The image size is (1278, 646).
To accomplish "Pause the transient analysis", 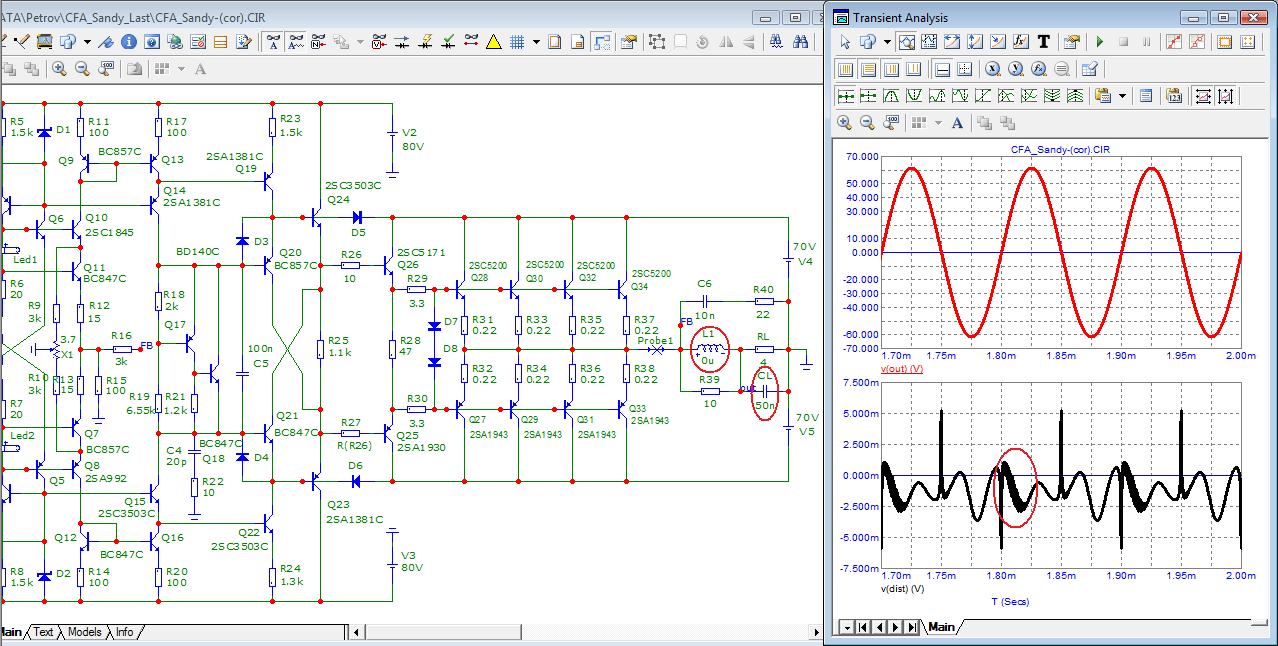I will [1146, 42].
